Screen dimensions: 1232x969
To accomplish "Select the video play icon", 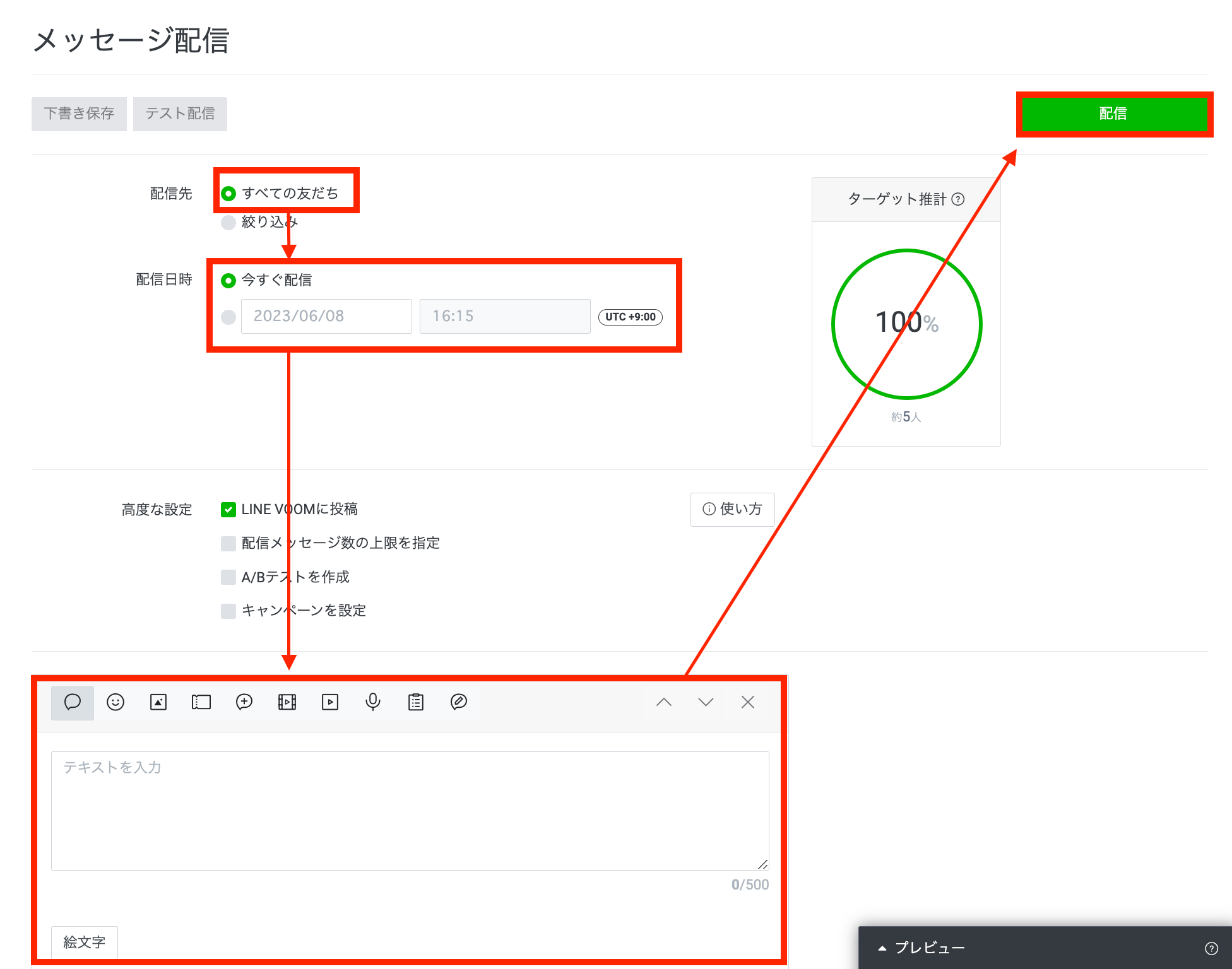I will point(330,702).
